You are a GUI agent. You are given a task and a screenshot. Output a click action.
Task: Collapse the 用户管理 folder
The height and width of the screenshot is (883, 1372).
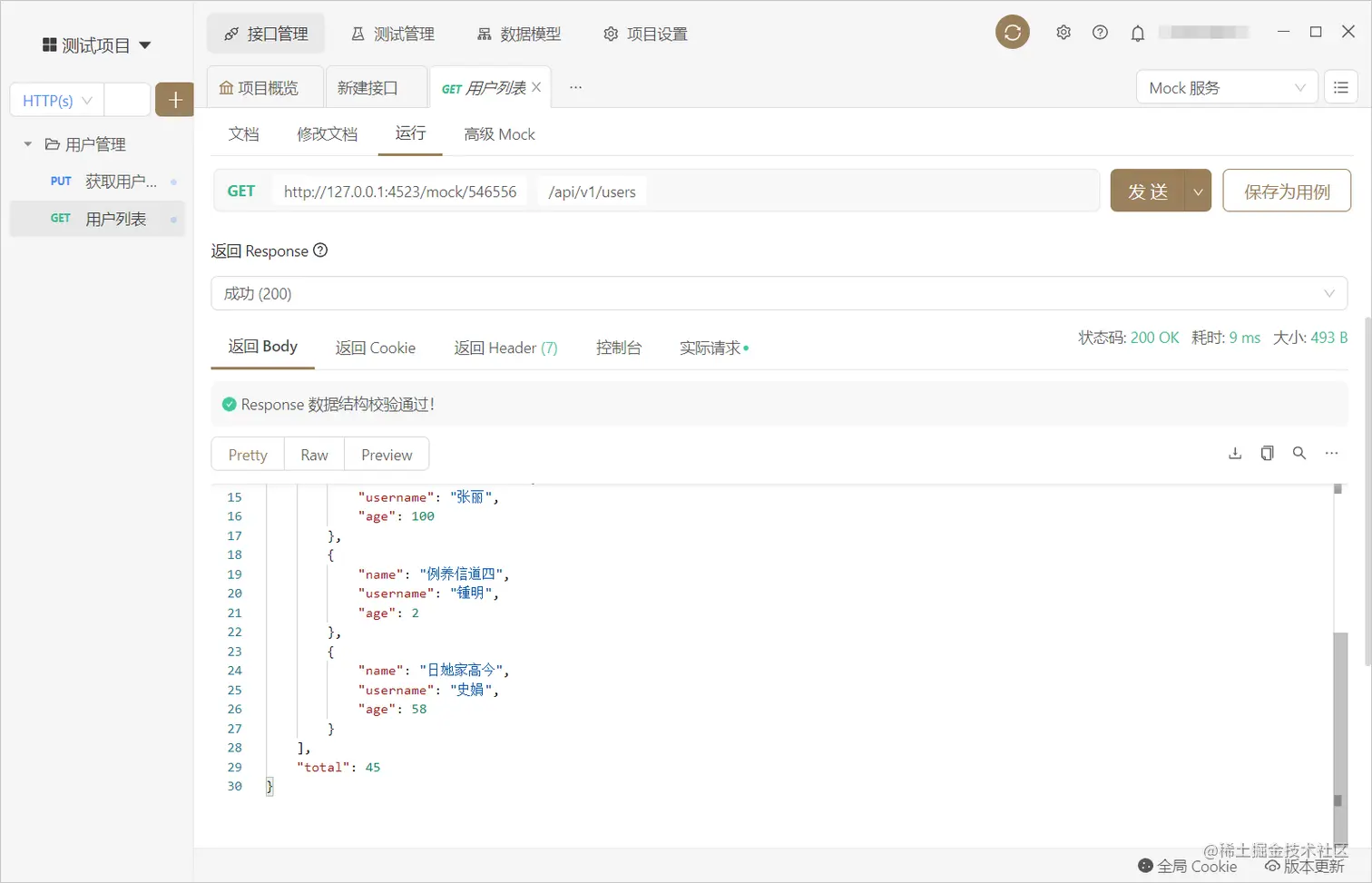27,144
